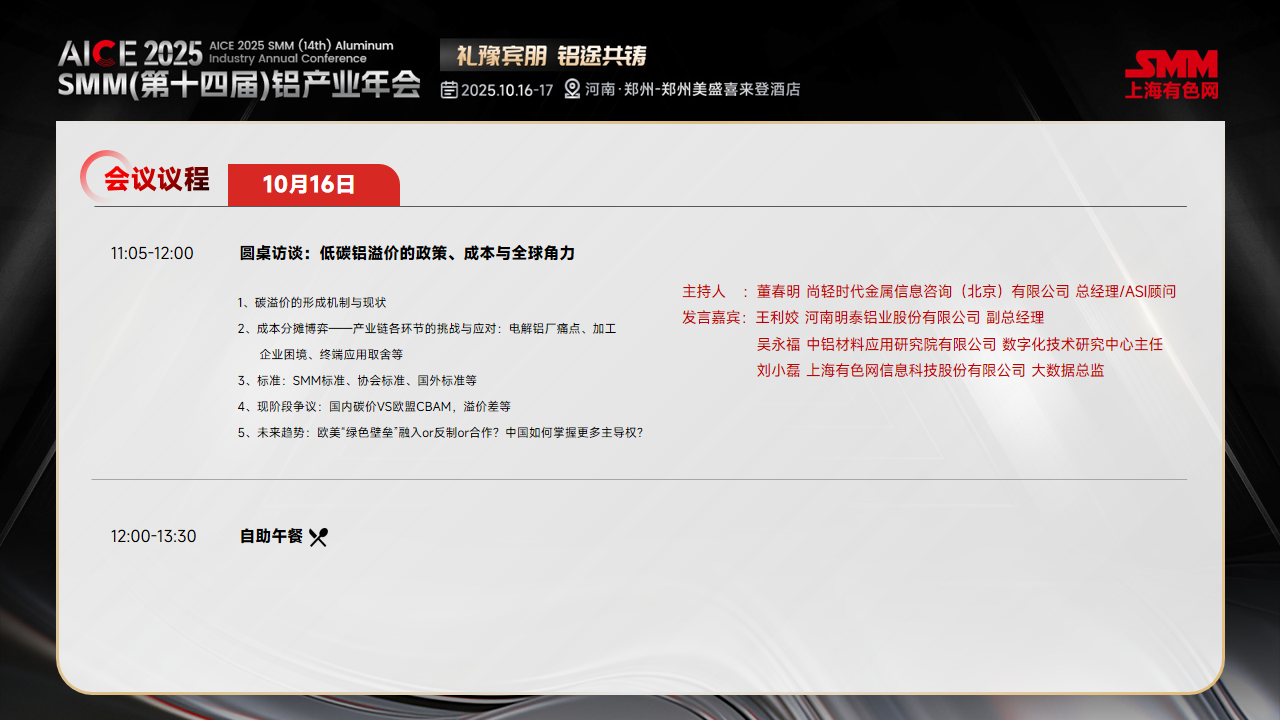Screen dimensions: 1280x720
Task: Click speaker name 王利姣
Action: 778,318
